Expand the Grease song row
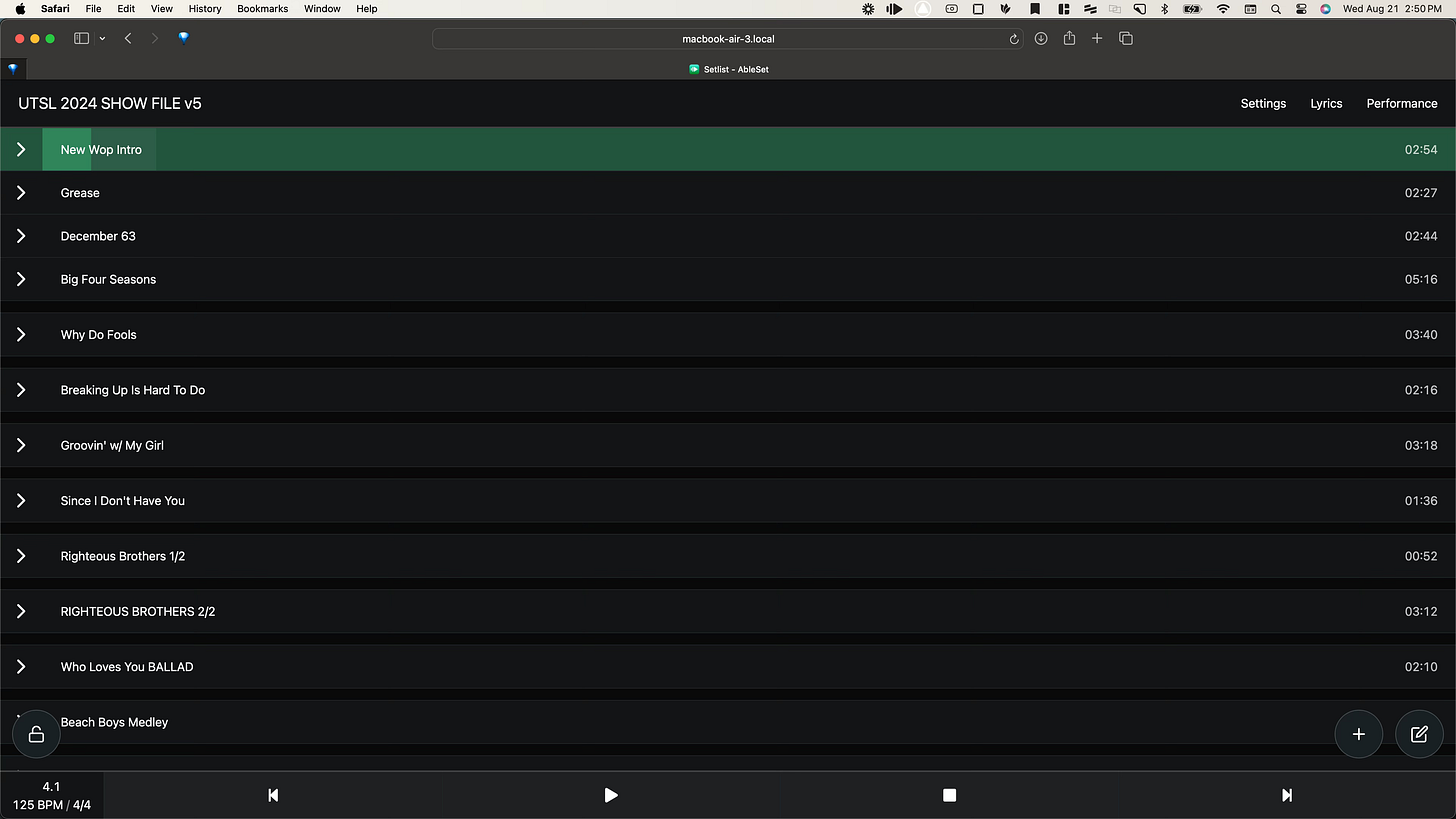Viewport: 1456px width, 819px height. pyautogui.click(x=21, y=193)
